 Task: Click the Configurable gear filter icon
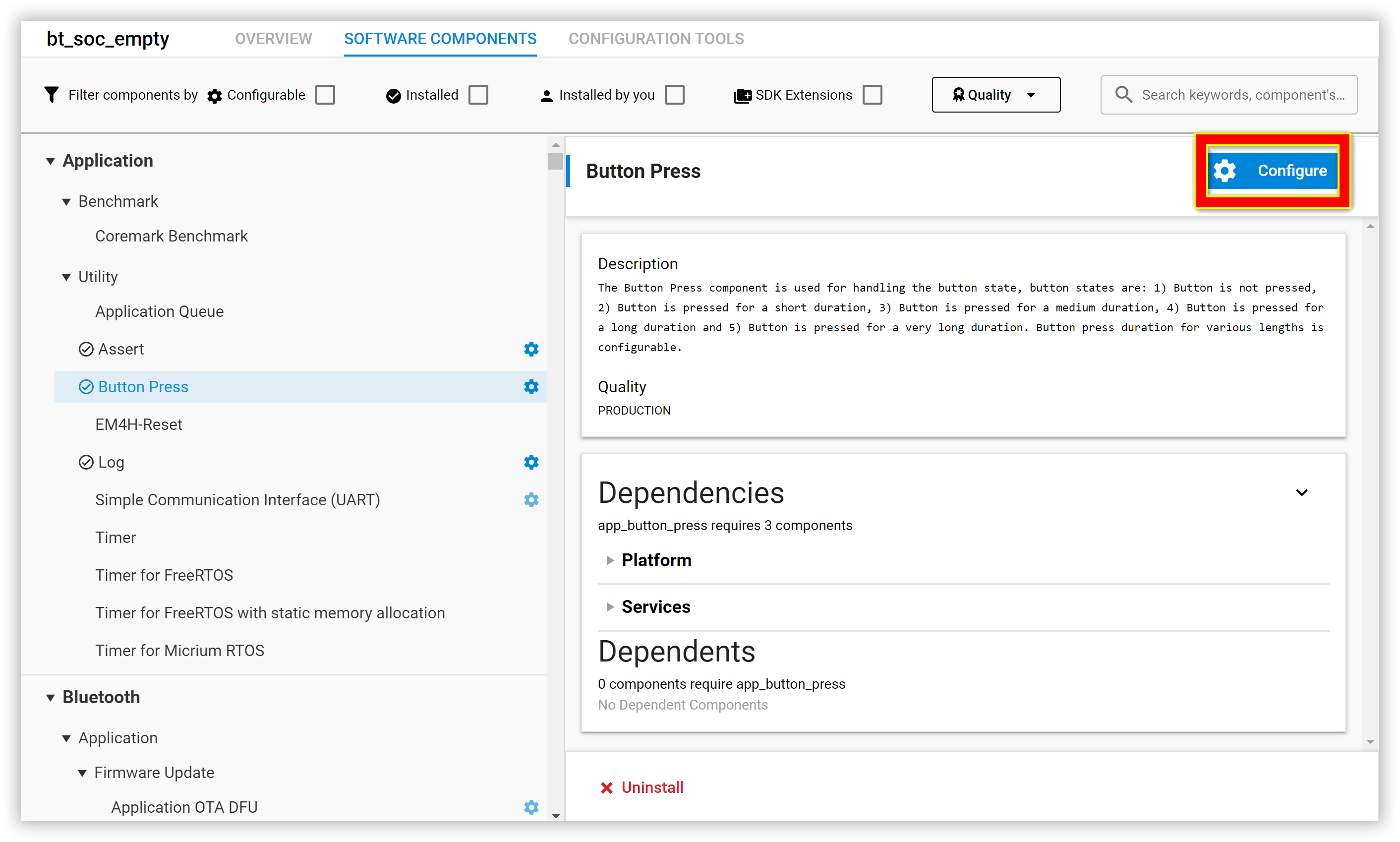click(215, 96)
